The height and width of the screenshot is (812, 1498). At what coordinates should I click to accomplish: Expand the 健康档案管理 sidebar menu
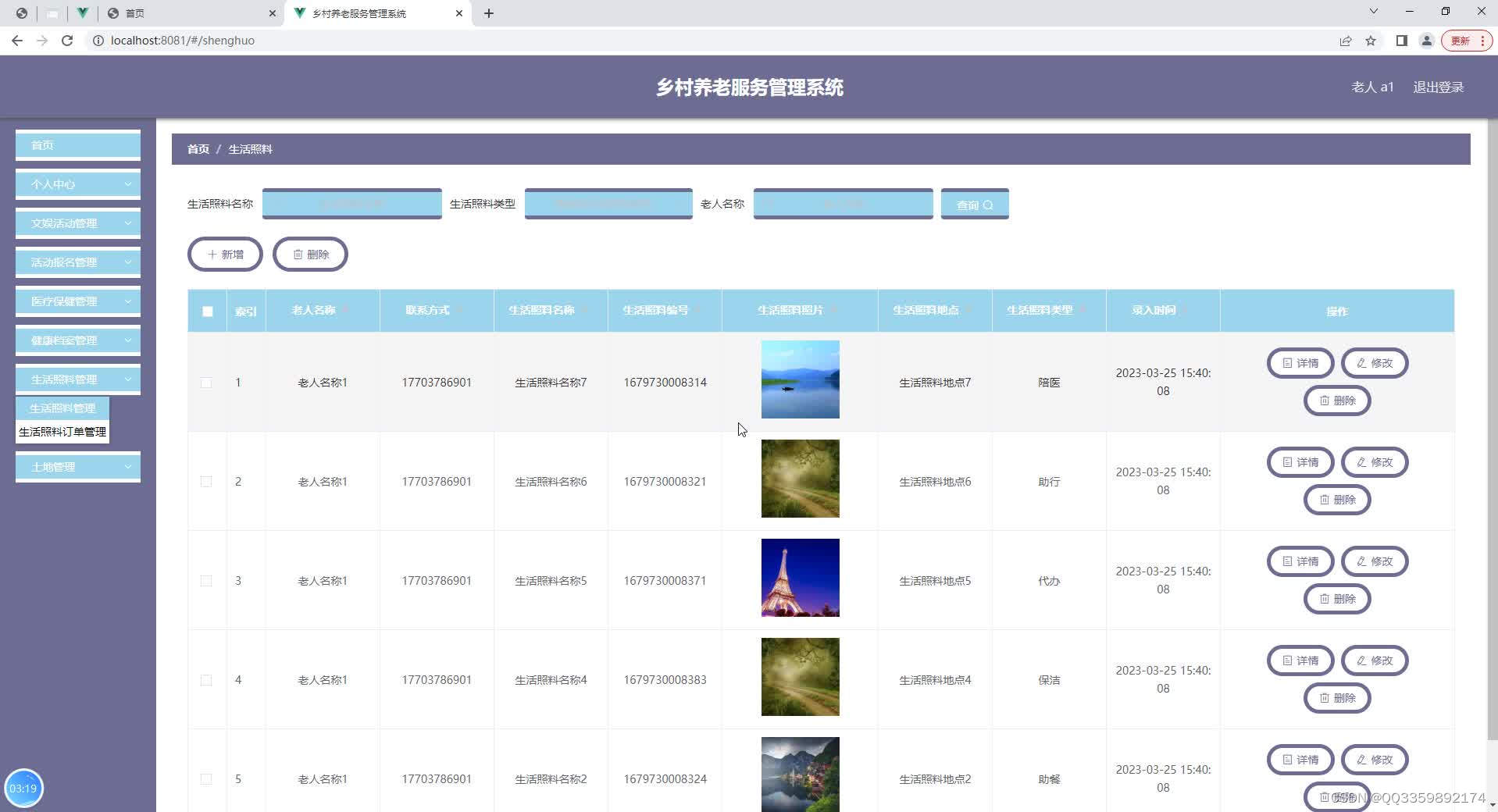(78, 340)
